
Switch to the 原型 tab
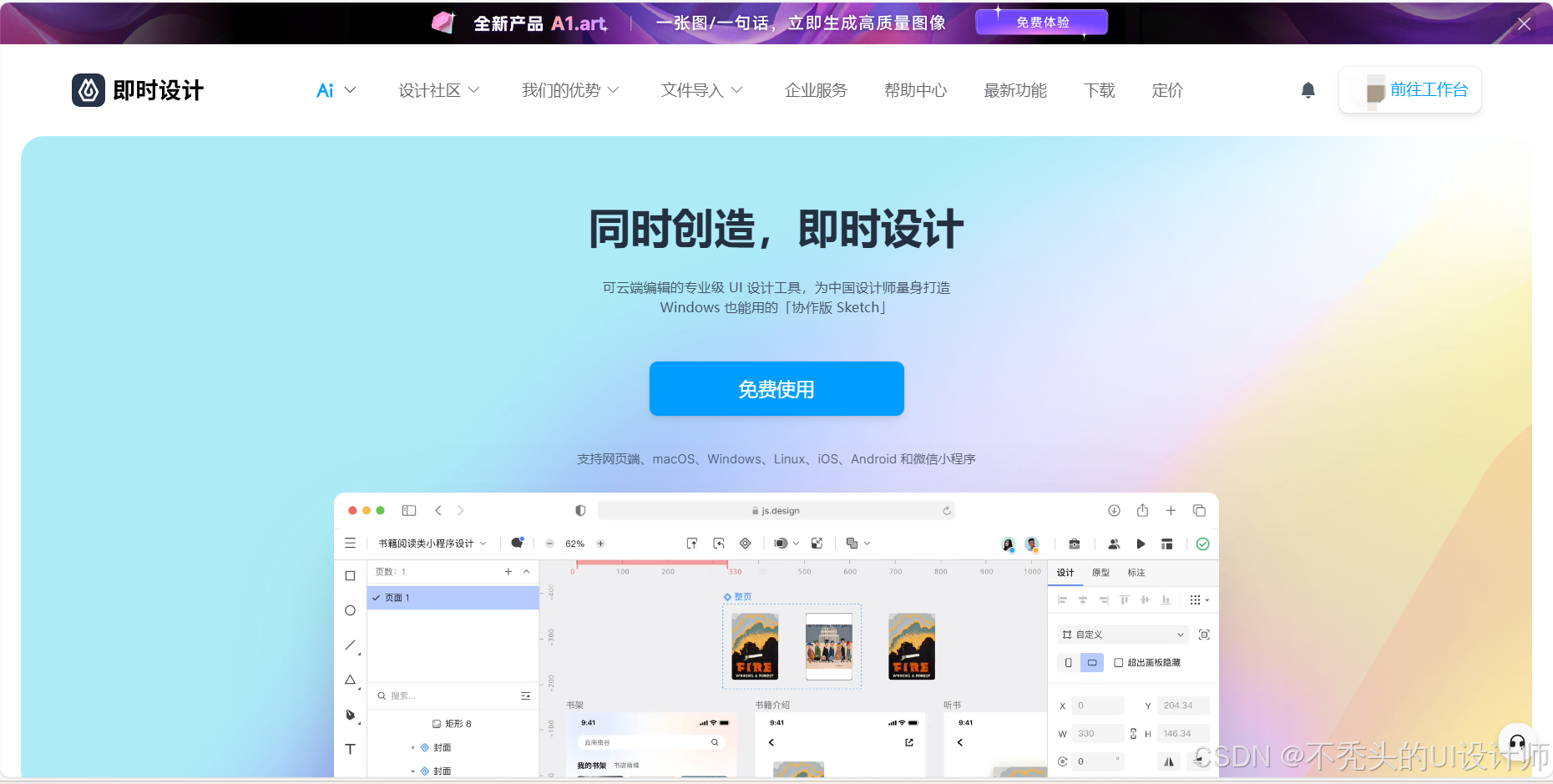[x=1100, y=573]
